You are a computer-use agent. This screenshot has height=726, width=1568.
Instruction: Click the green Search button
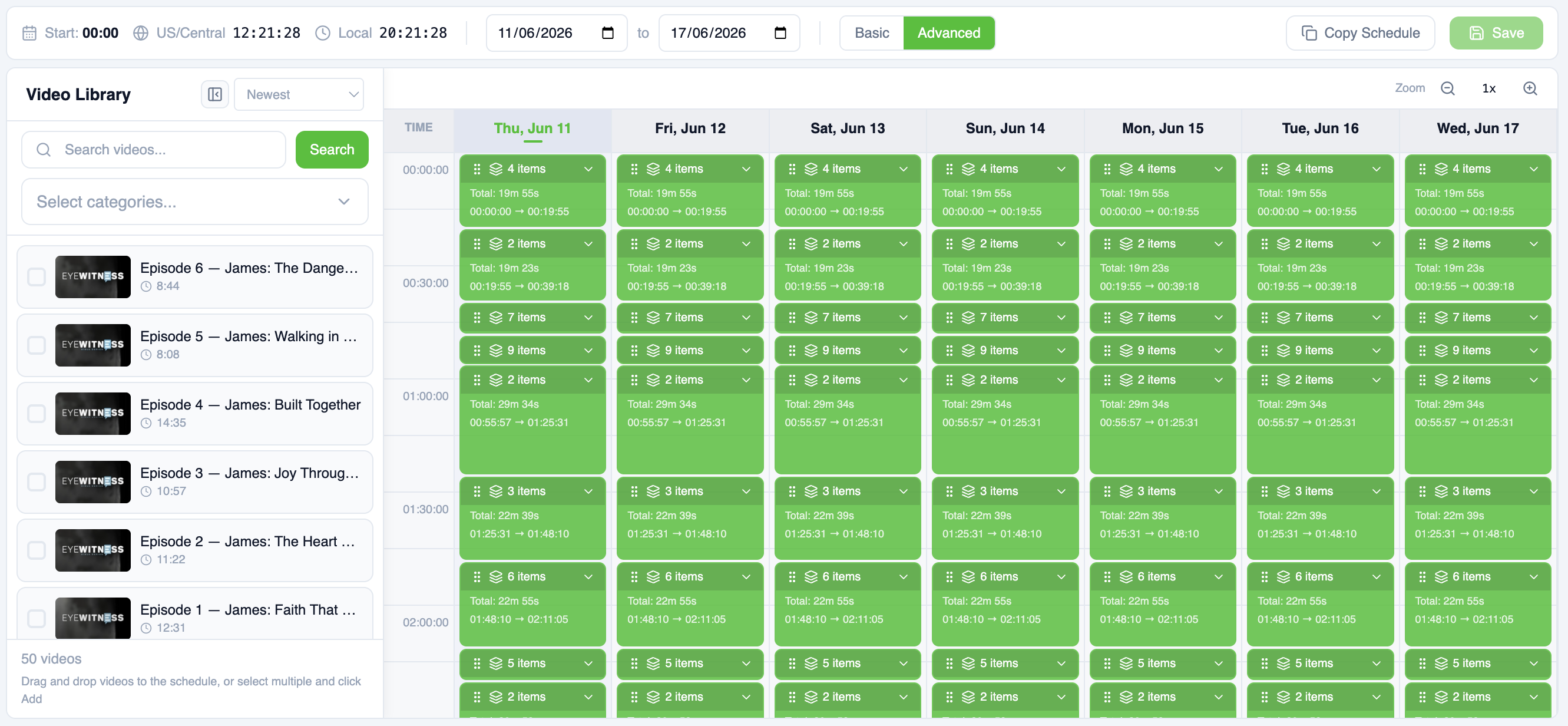coord(332,149)
